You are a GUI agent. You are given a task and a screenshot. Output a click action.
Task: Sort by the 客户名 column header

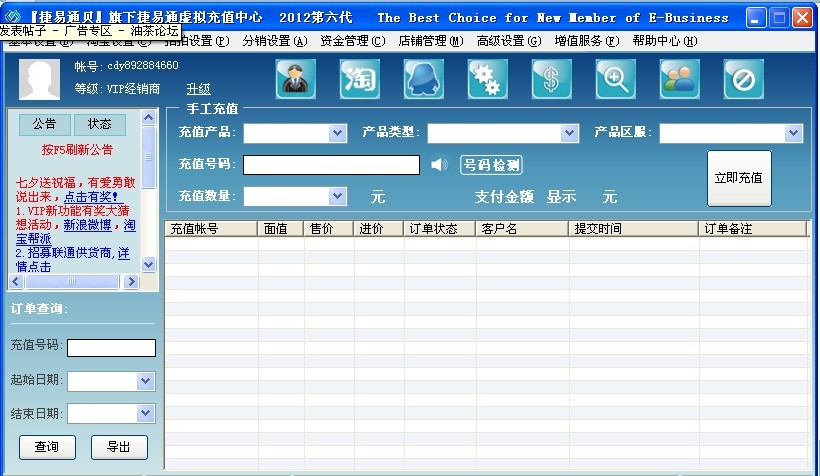522,229
